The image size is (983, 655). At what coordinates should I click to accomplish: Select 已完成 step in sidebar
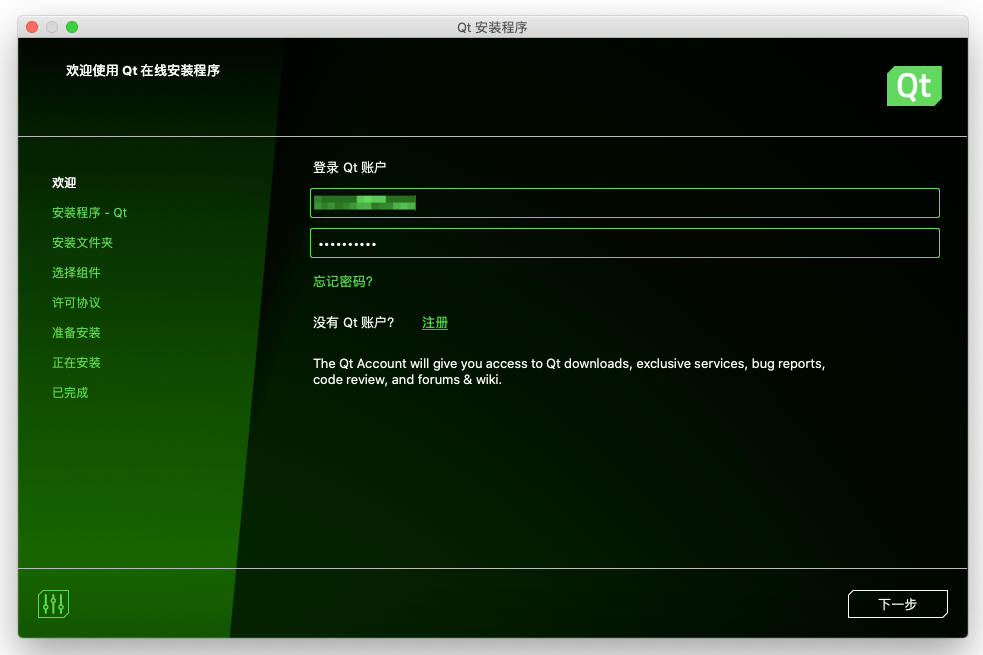[x=70, y=393]
